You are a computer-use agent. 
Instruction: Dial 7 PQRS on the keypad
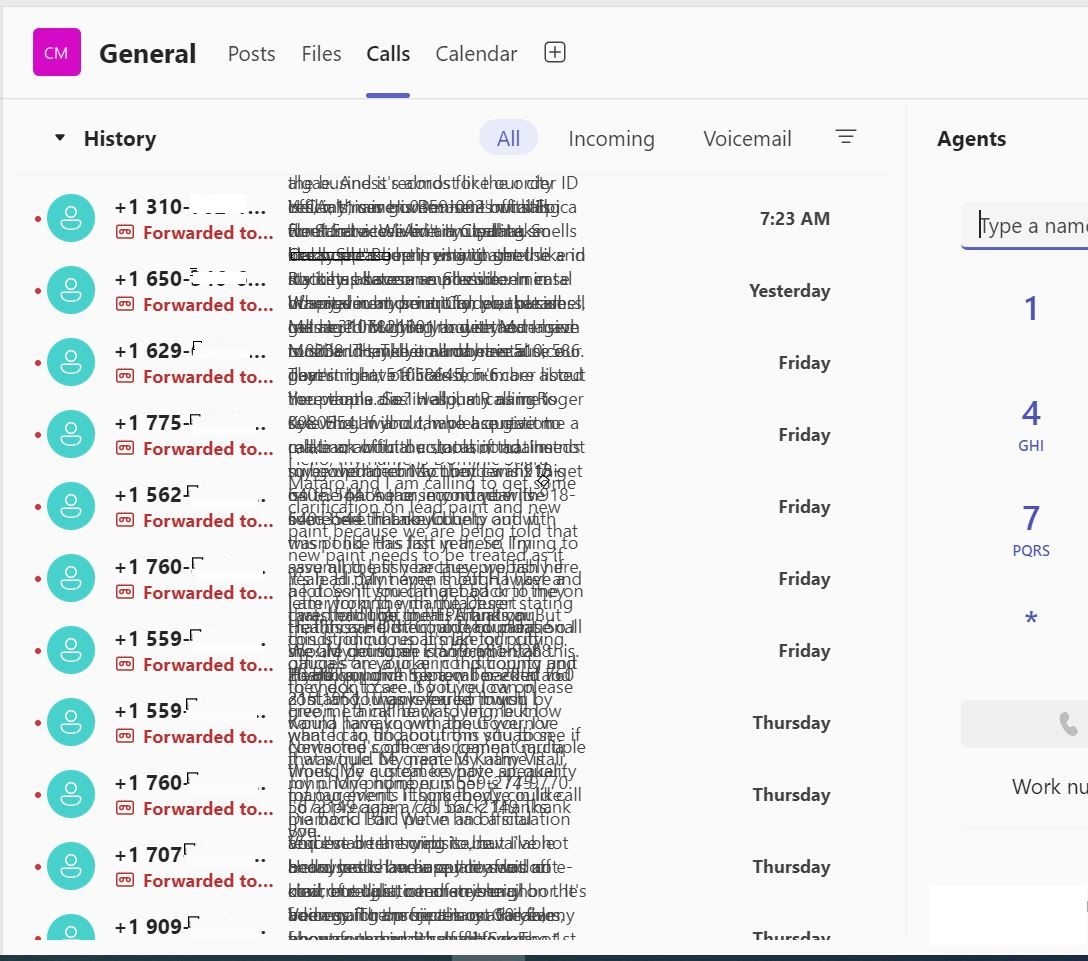point(1031,529)
